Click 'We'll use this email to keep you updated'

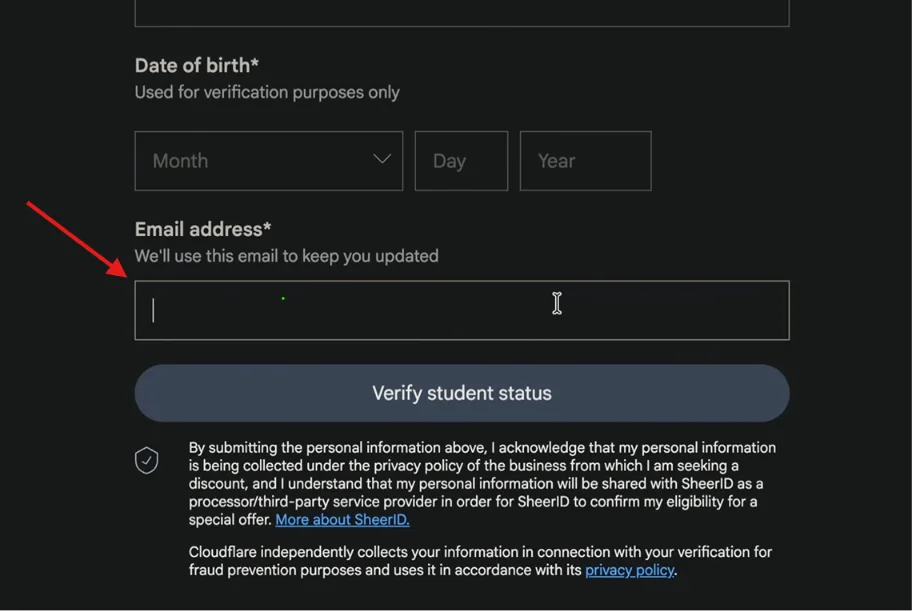tap(287, 256)
